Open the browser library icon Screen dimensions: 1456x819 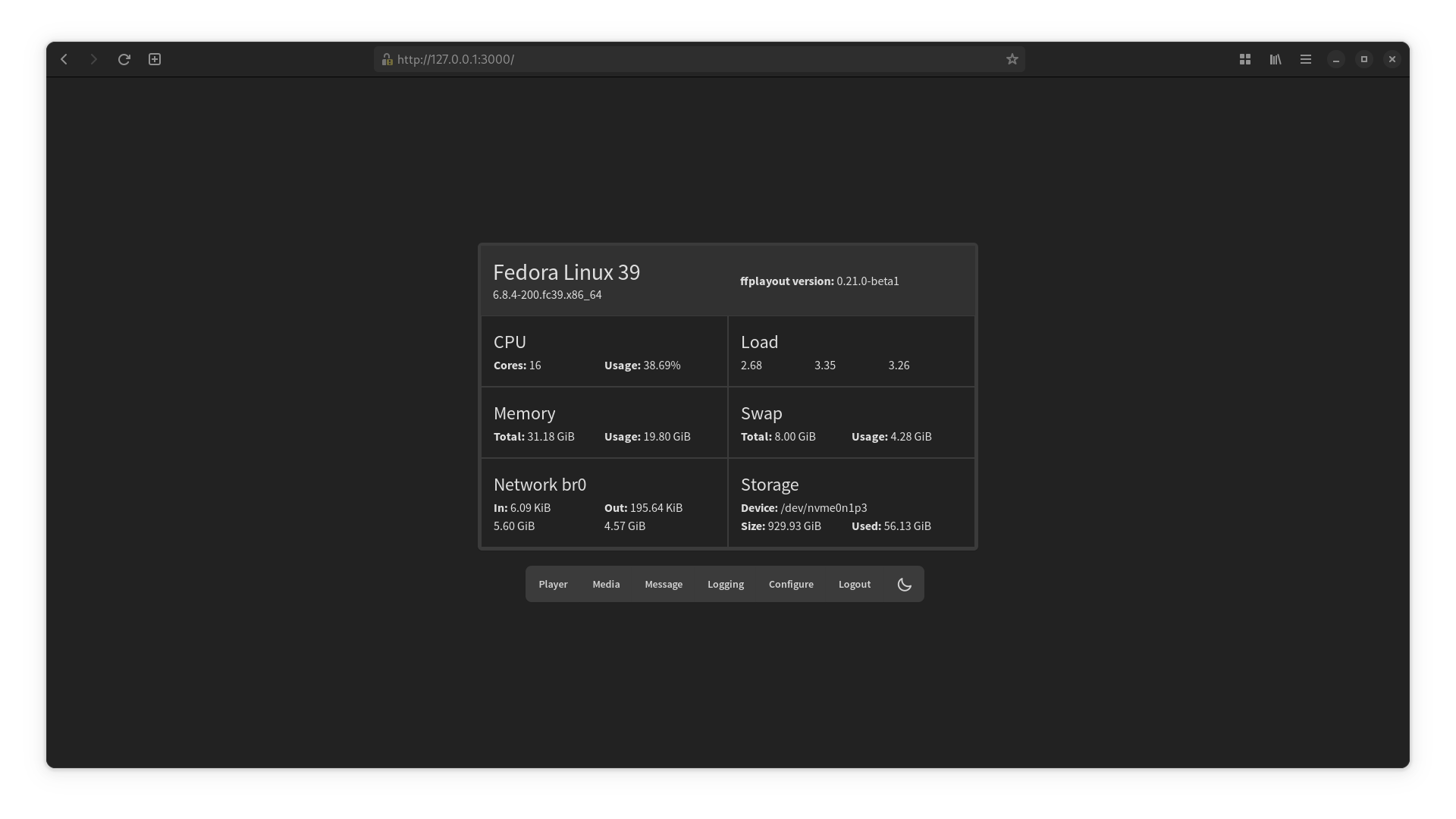pyautogui.click(x=1276, y=59)
